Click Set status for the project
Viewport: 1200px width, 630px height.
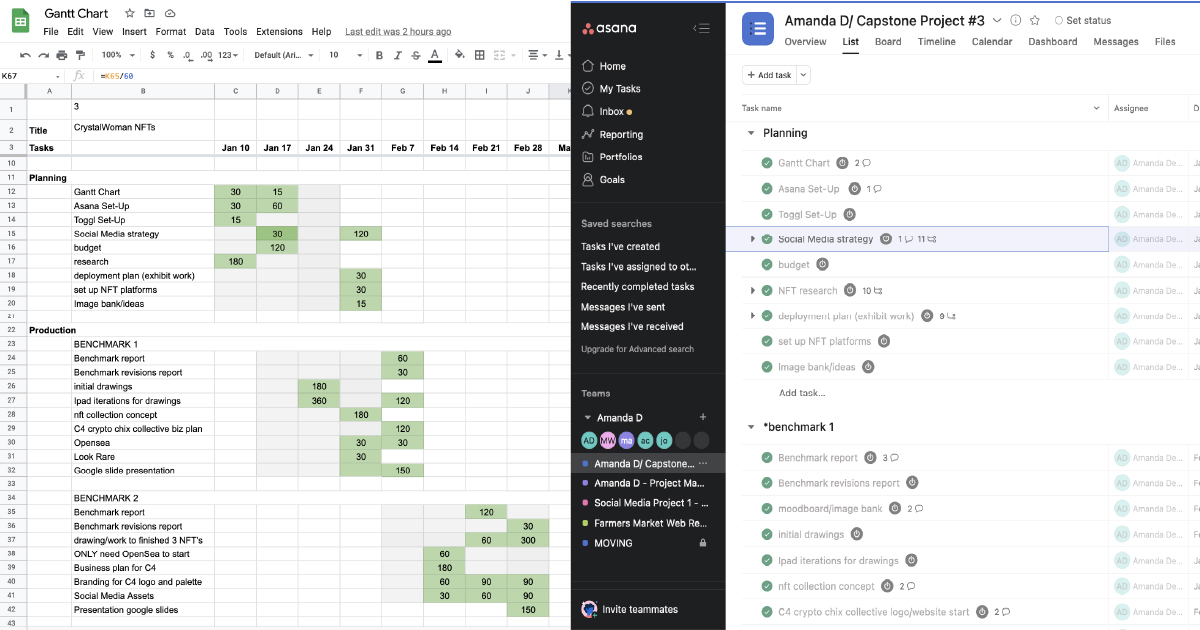click(1083, 20)
